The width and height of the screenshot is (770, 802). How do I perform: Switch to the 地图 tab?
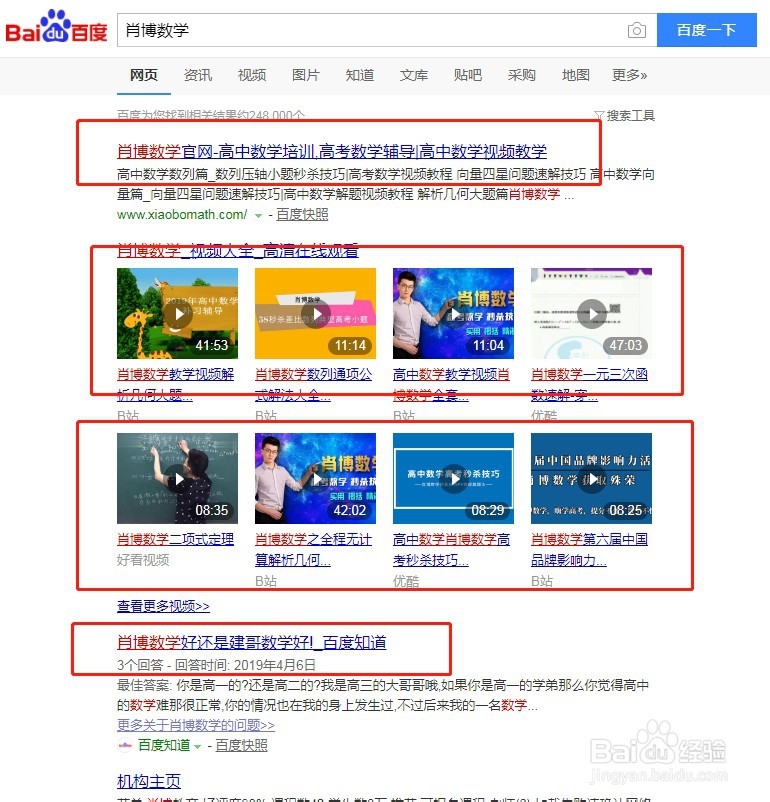(x=576, y=75)
